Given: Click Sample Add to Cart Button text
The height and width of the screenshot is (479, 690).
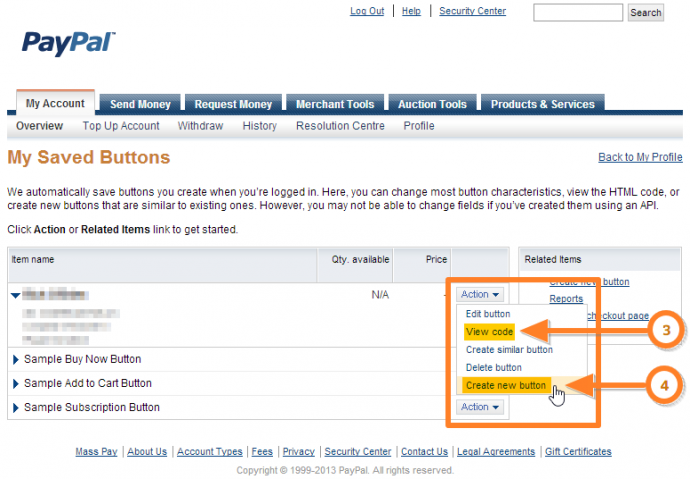Looking at the screenshot, I should [88, 383].
